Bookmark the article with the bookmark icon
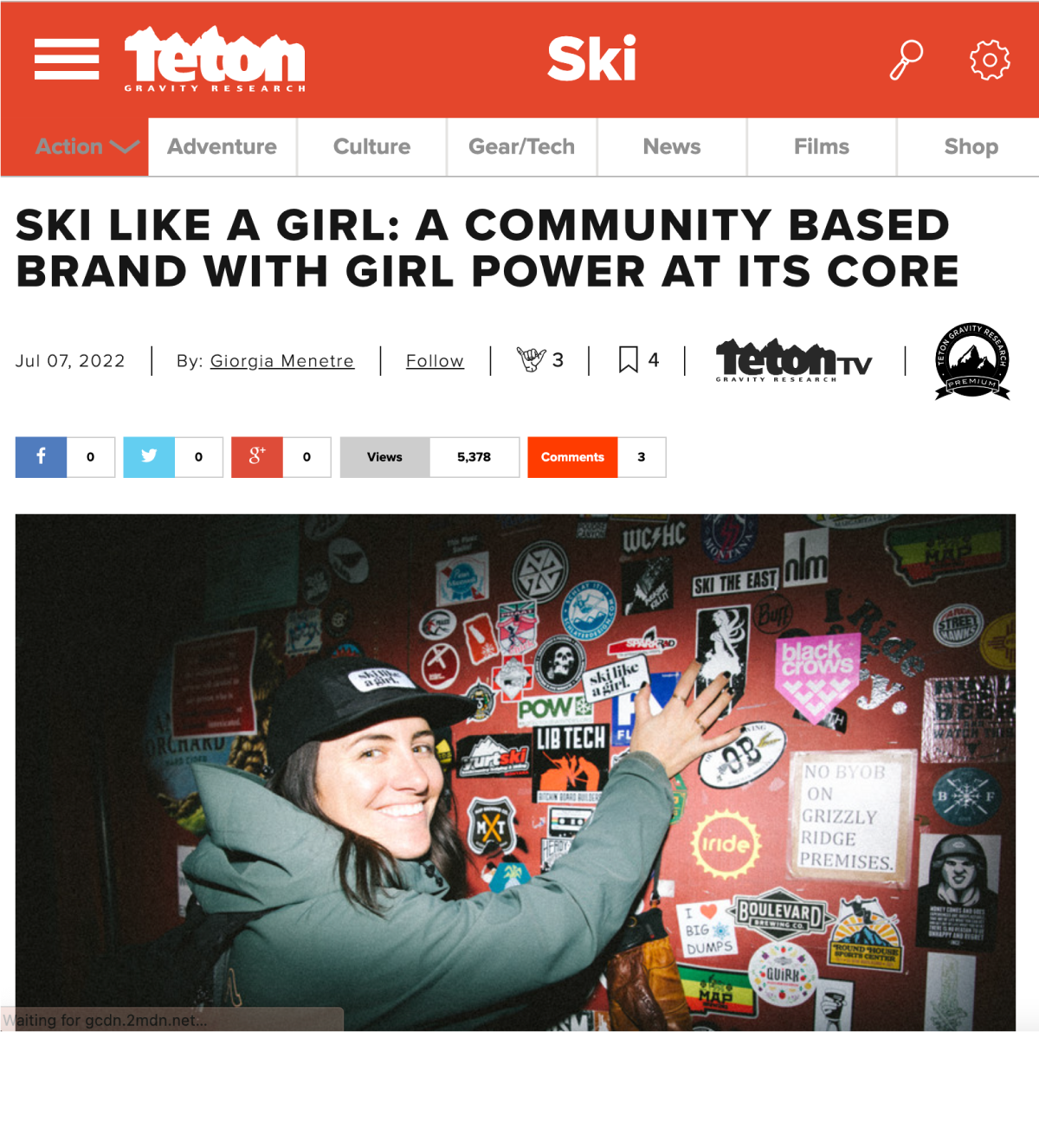The width and height of the screenshot is (1039, 1148). pos(629,359)
